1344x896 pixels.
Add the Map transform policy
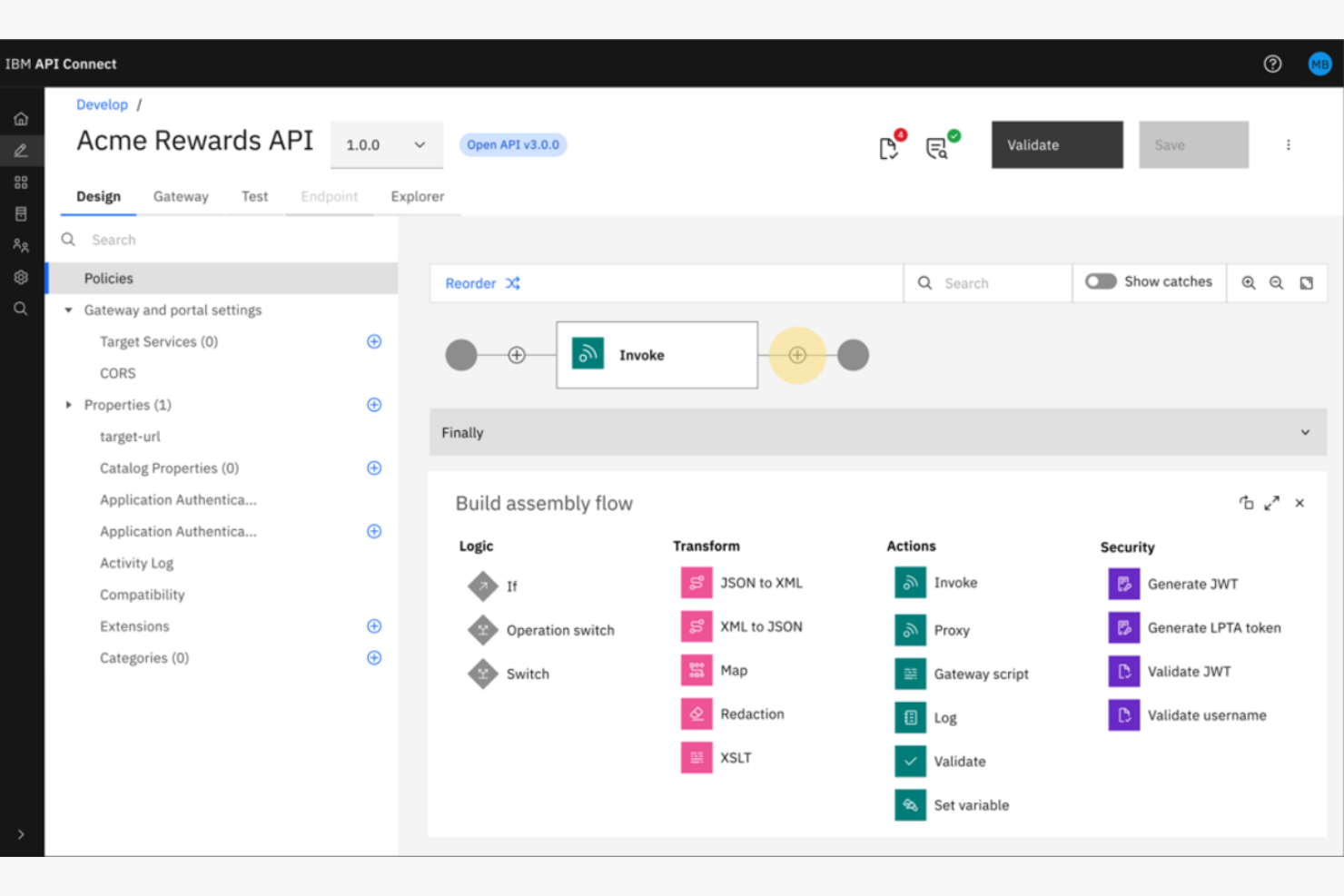(x=715, y=671)
